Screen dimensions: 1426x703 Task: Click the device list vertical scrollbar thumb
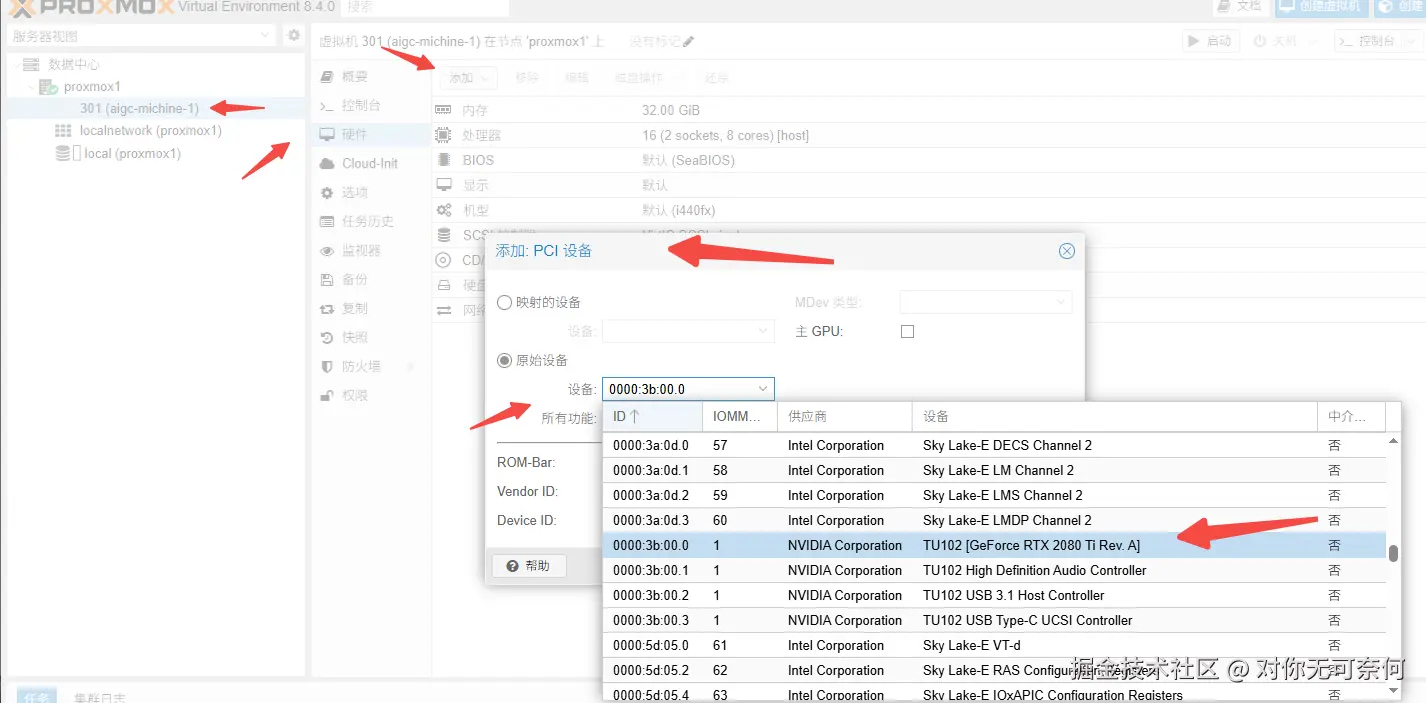pos(1393,553)
